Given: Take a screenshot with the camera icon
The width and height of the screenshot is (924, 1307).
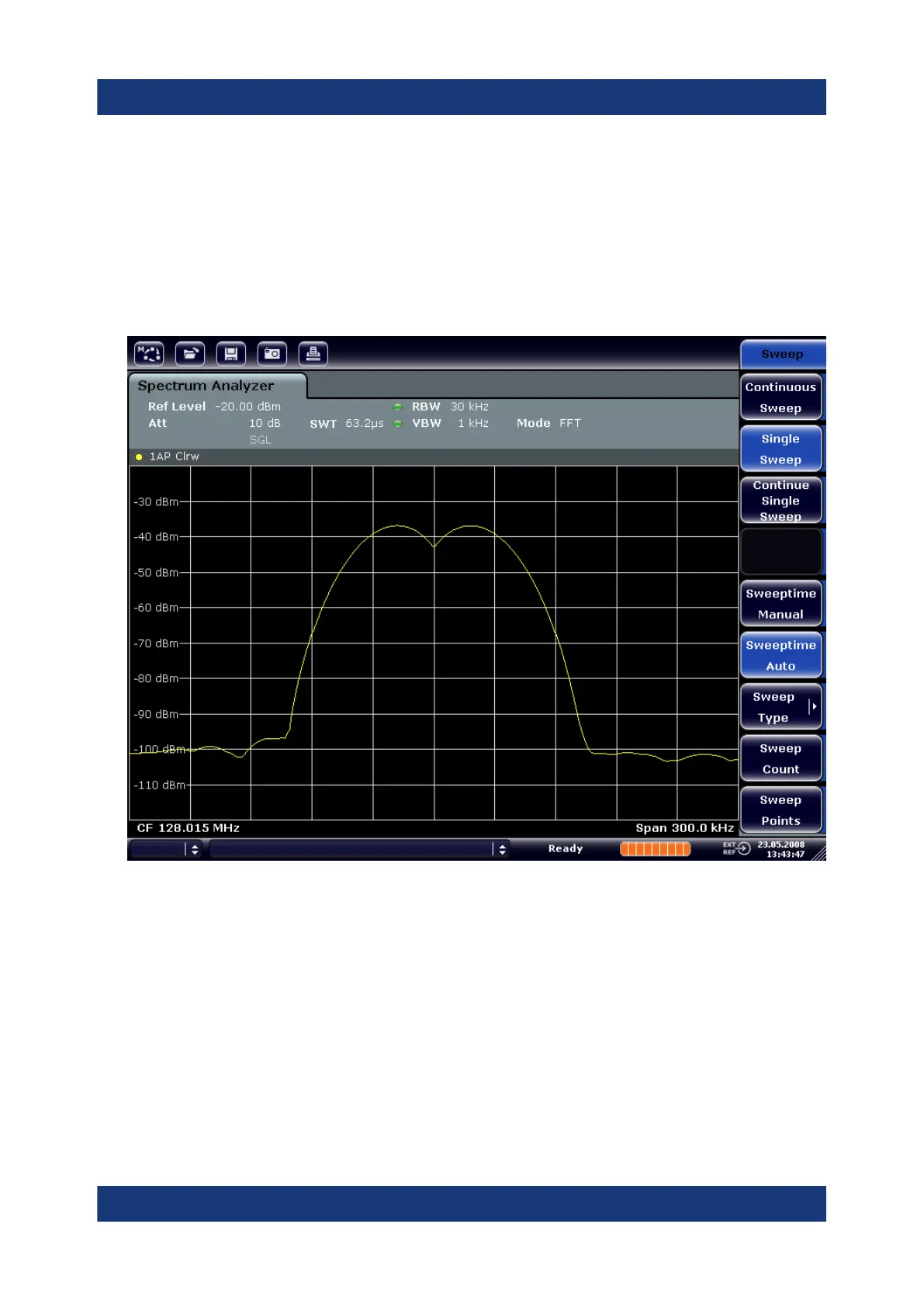Looking at the screenshot, I should [272, 354].
